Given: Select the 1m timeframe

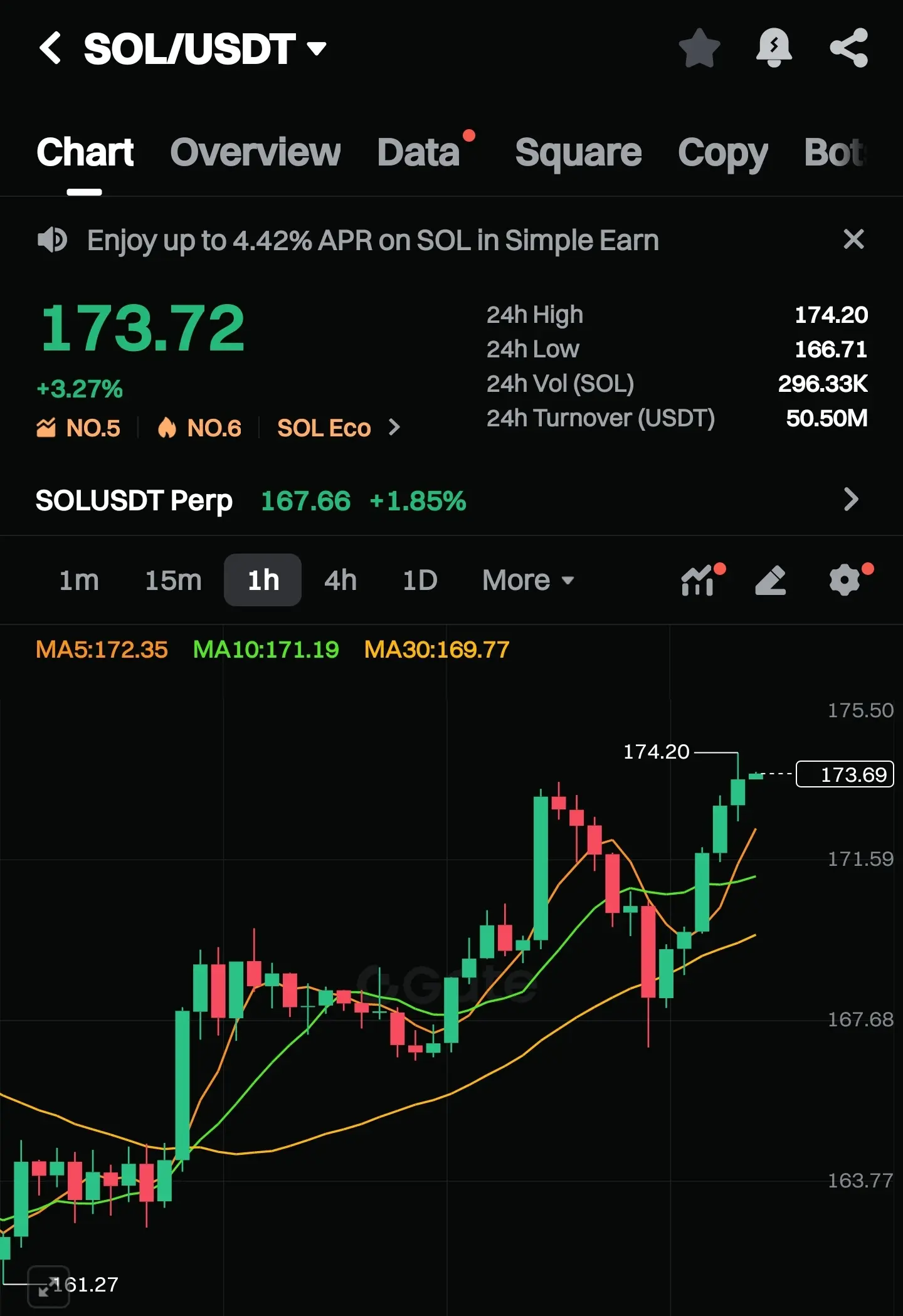Looking at the screenshot, I should [x=79, y=580].
